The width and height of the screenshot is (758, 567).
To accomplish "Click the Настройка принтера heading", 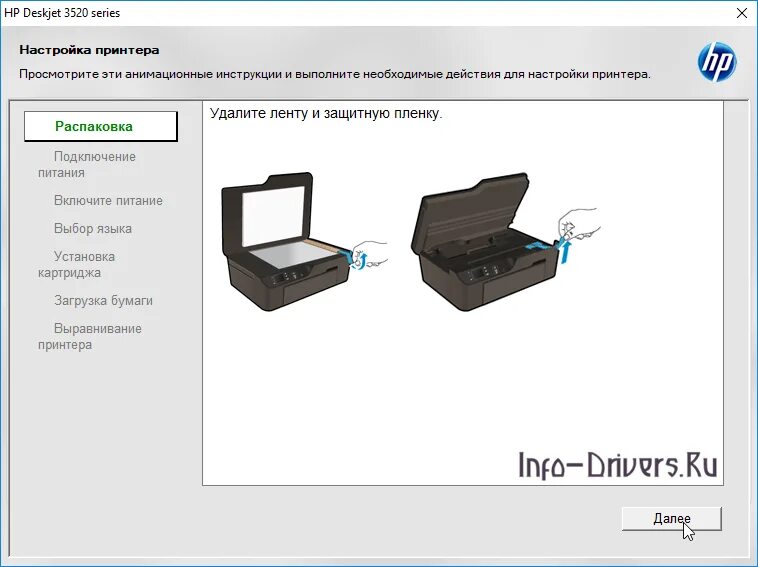I will (x=89, y=50).
